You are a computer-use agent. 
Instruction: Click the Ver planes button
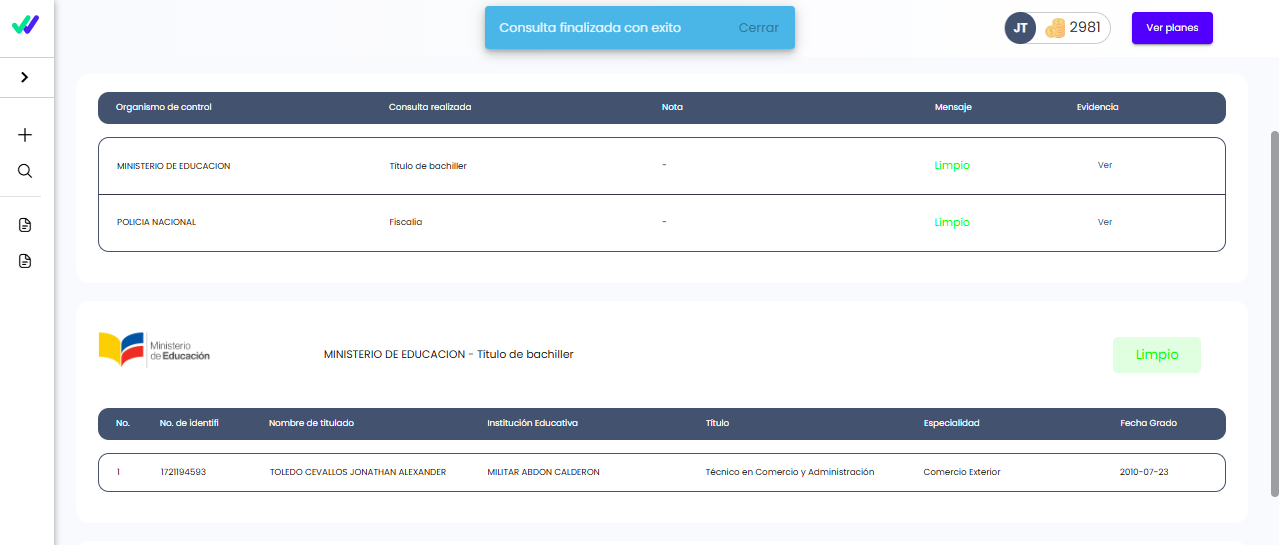[x=1172, y=28]
